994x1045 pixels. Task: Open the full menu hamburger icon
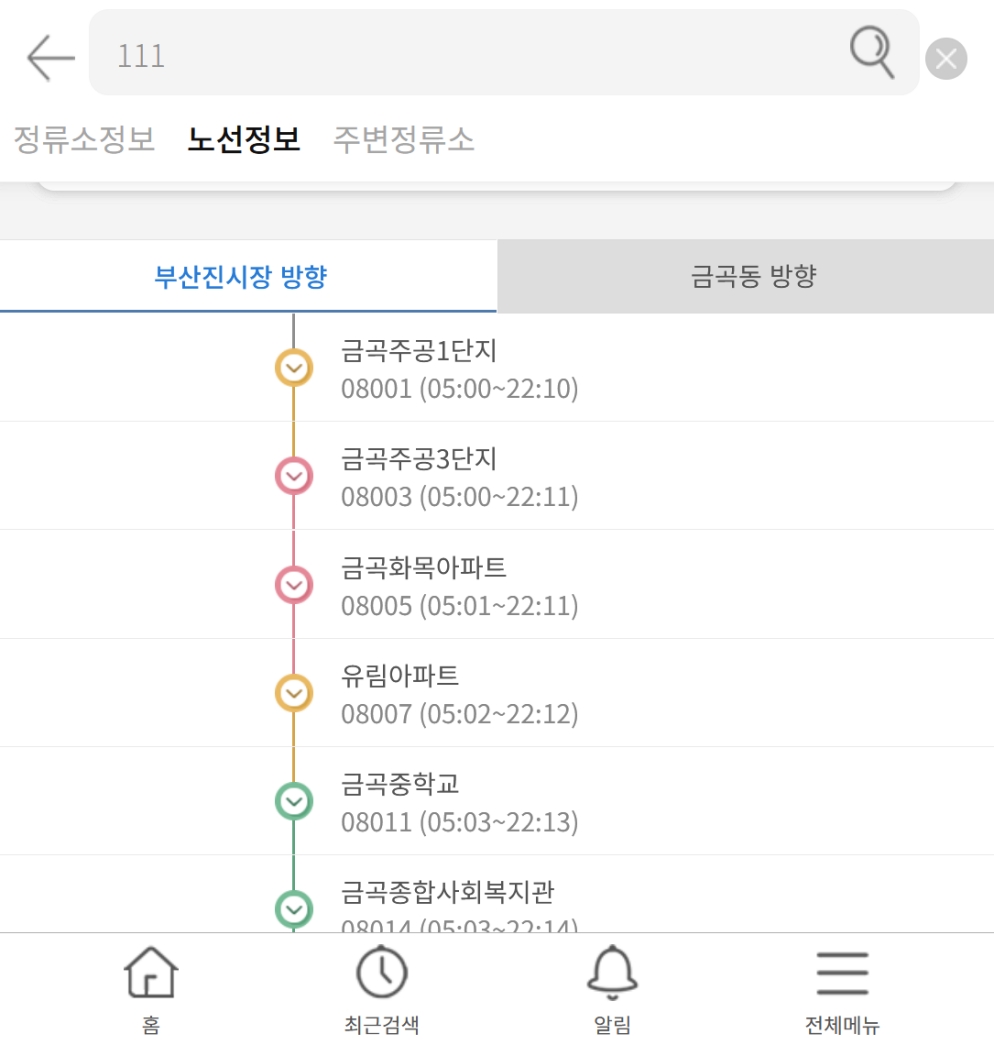coord(843,973)
